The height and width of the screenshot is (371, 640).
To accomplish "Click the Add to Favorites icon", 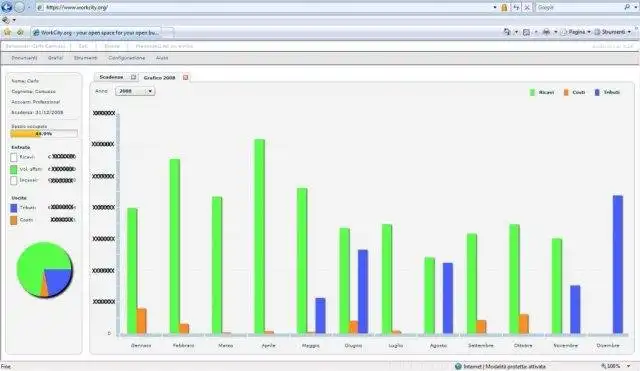I will click(20, 32).
